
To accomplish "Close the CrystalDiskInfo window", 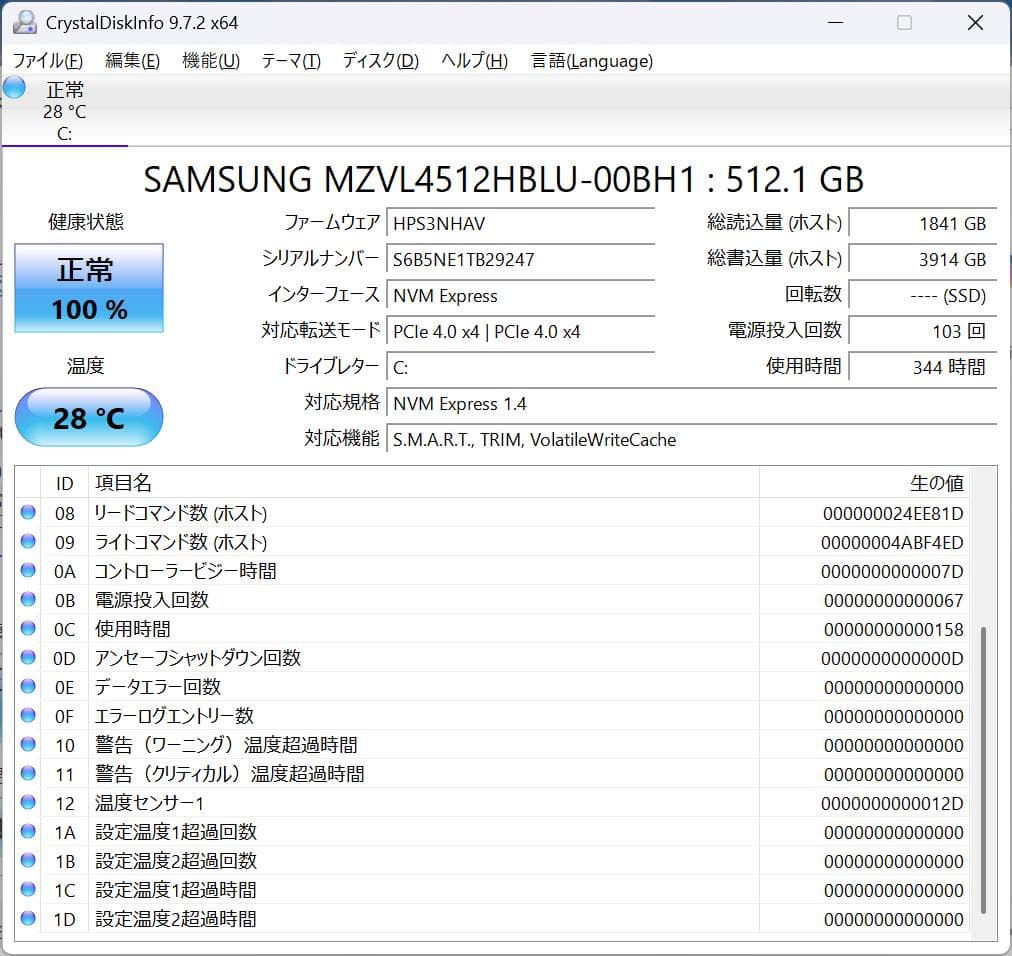I will pyautogui.click(x=975, y=23).
